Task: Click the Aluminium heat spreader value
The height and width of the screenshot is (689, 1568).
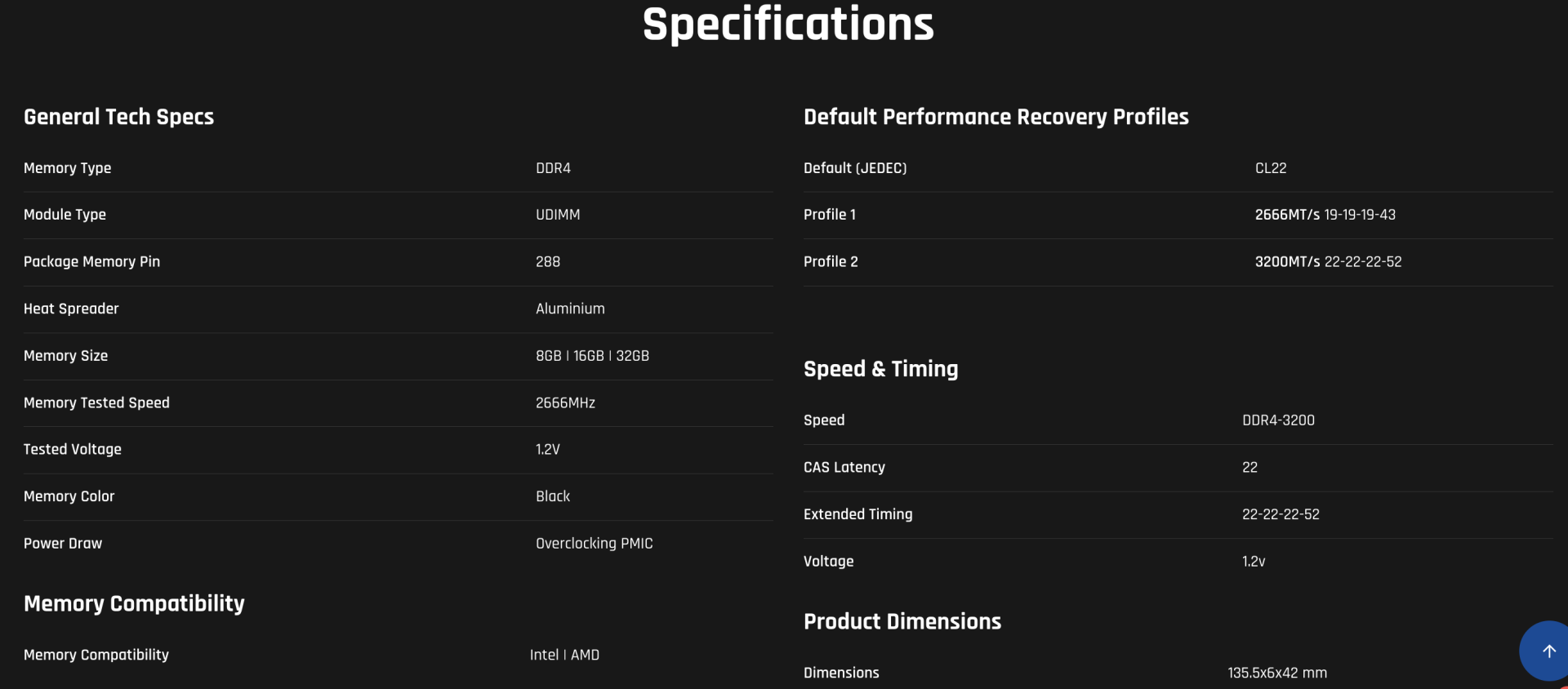Action: pyautogui.click(x=570, y=309)
